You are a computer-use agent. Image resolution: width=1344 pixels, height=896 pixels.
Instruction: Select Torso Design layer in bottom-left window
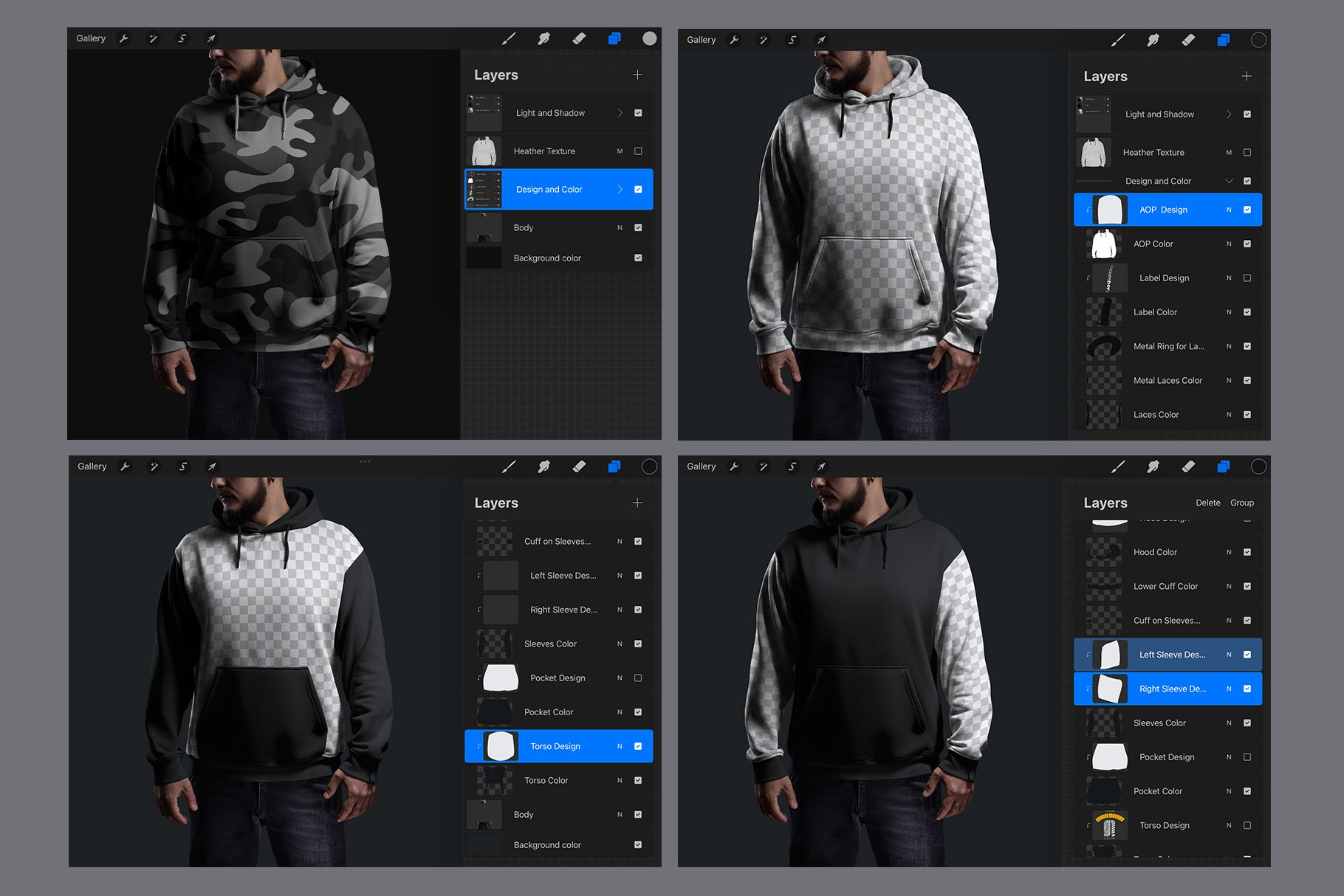click(559, 746)
